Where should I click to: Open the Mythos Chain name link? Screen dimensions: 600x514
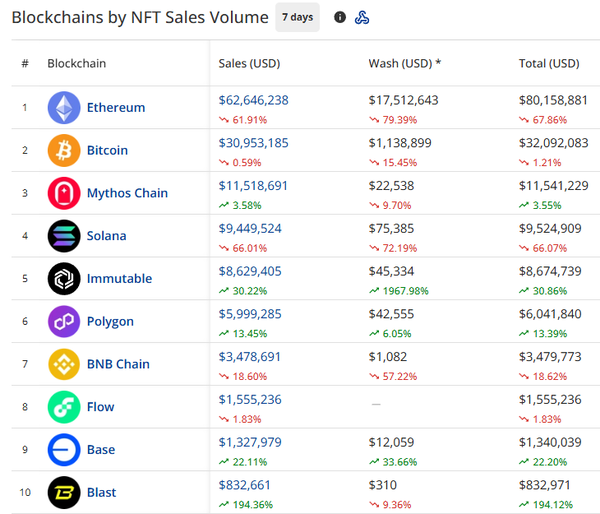pos(127,193)
